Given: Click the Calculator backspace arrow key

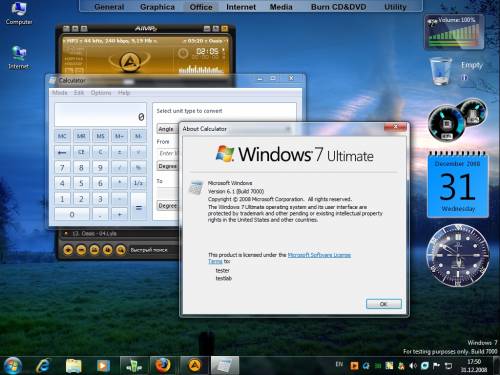Looking at the screenshot, I should [x=62, y=152].
